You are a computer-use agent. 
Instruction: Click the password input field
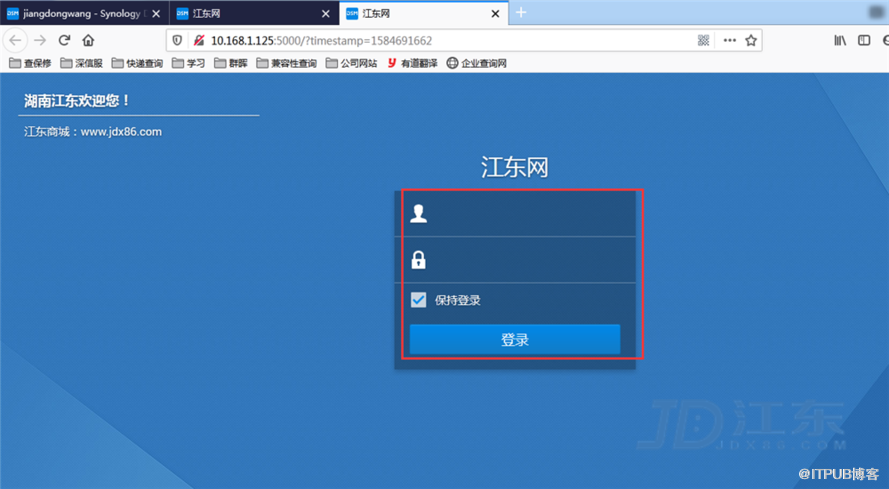click(x=515, y=260)
